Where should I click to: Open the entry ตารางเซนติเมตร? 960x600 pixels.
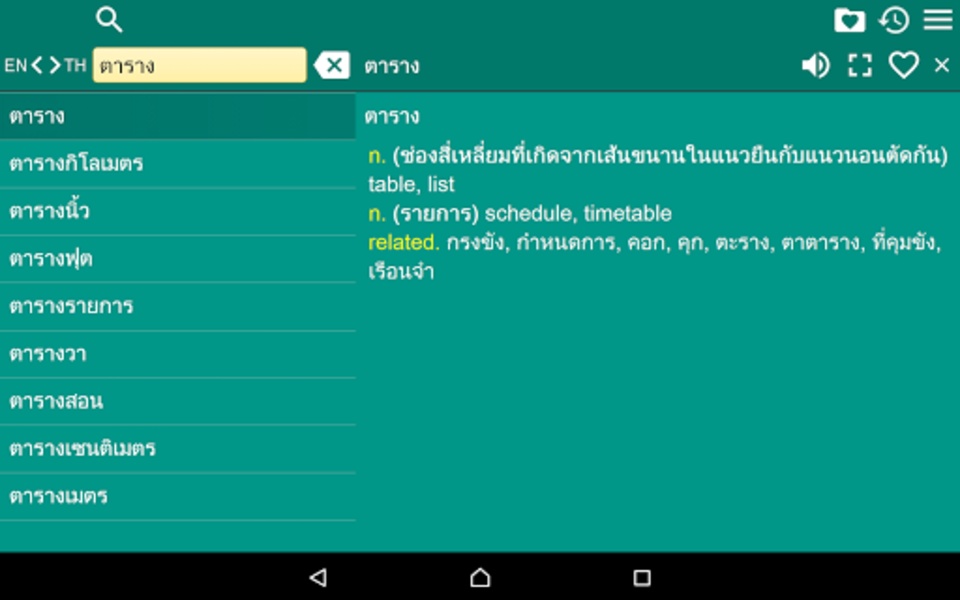click(x=178, y=449)
